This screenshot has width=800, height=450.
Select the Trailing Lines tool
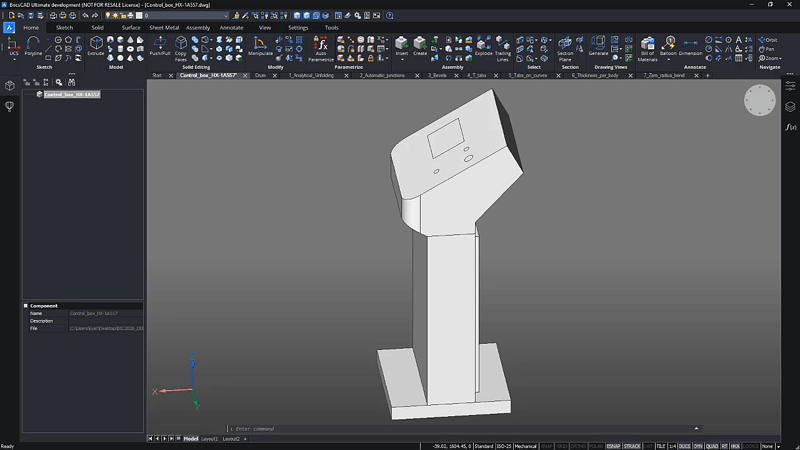click(503, 48)
